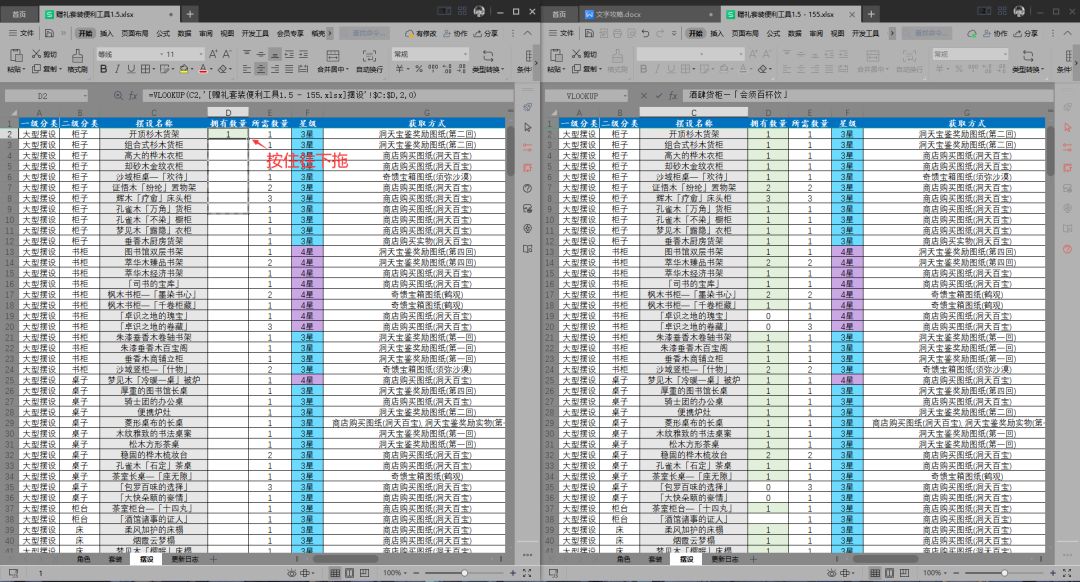Open the number format dropdown in left window
Viewport: 1080px width, 582px height.
[x=430, y=54]
